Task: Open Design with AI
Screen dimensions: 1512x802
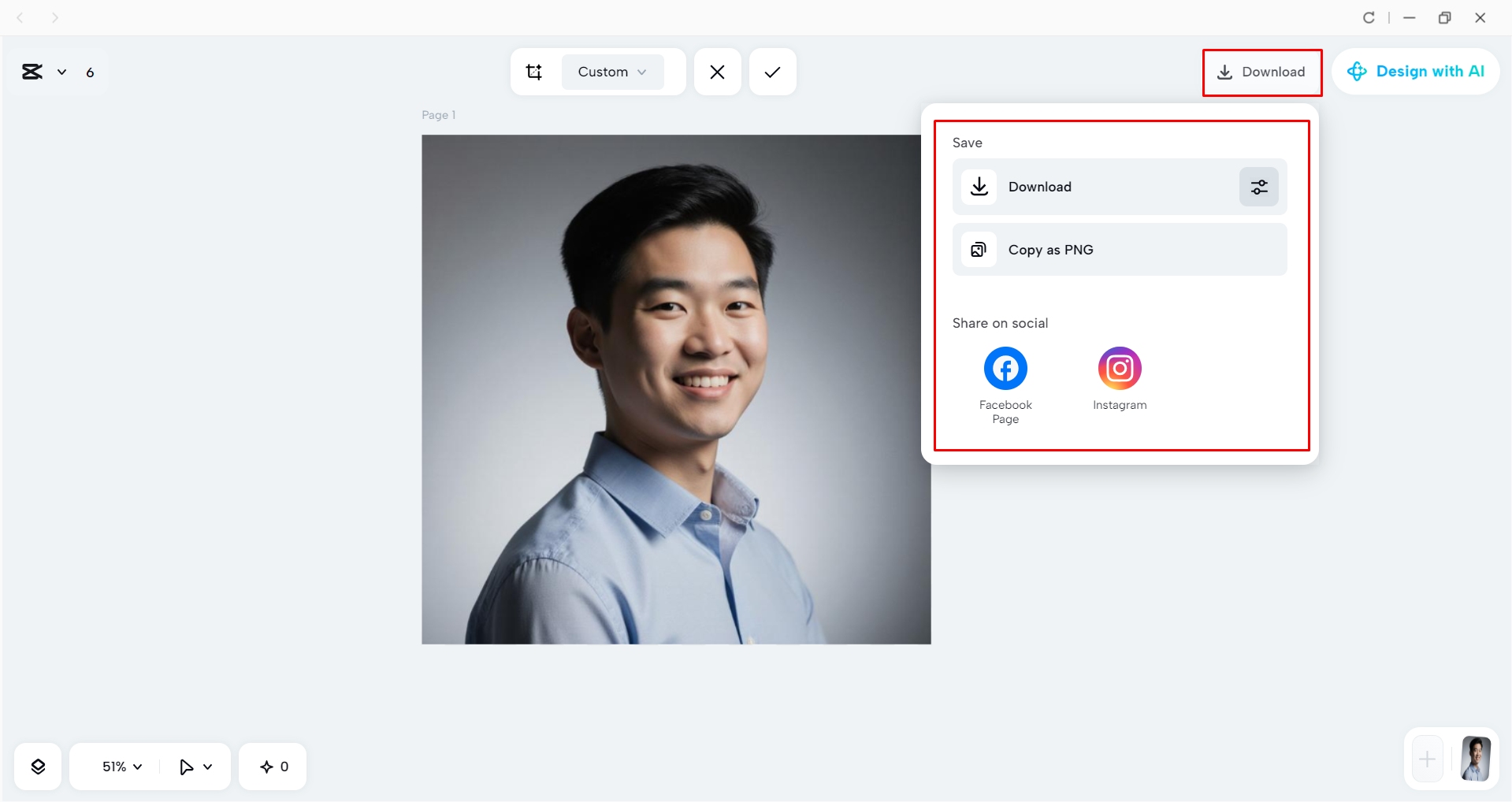Action: [x=1415, y=72]
